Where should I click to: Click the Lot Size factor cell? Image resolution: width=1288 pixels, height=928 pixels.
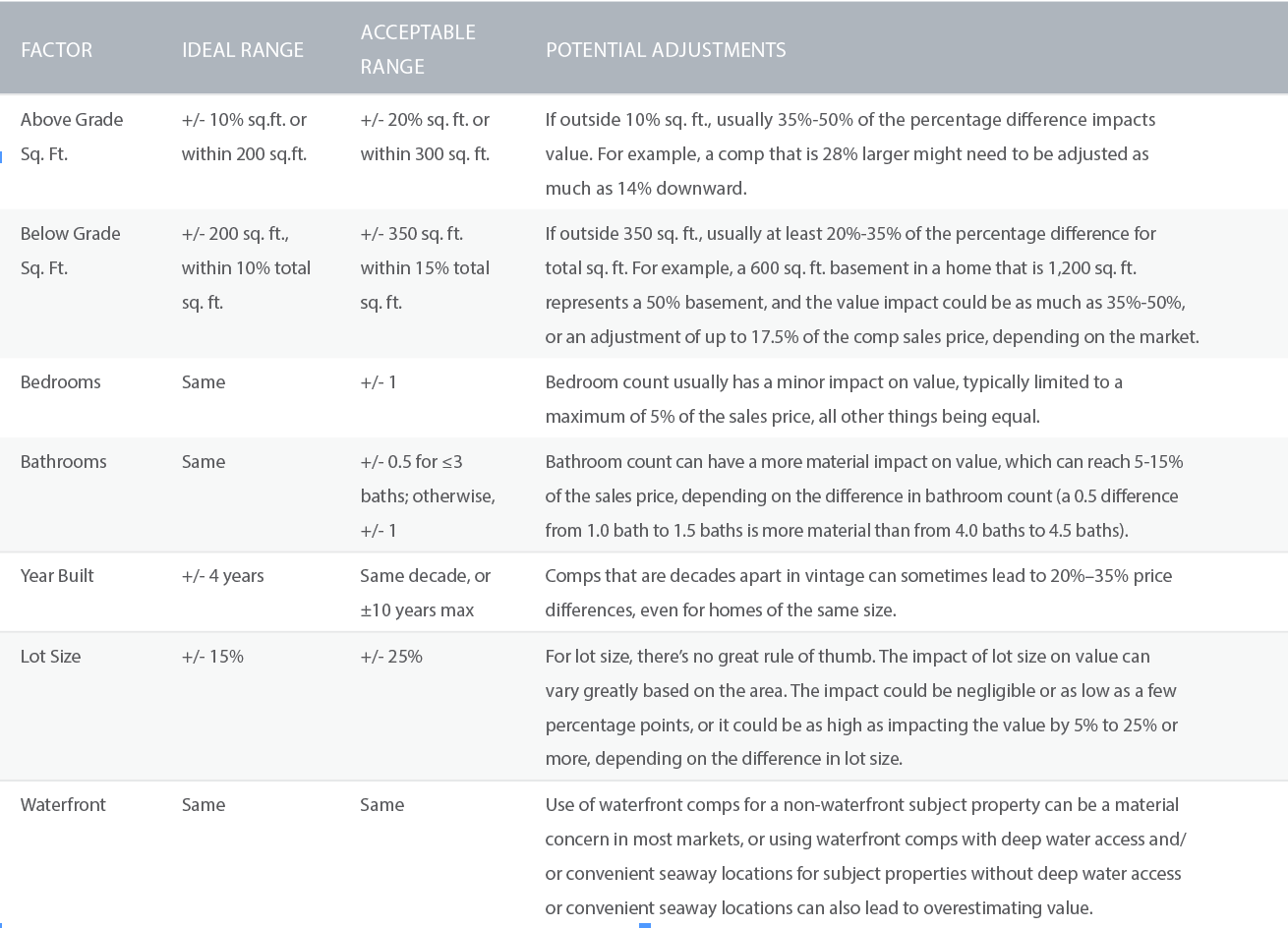(50, 656)
